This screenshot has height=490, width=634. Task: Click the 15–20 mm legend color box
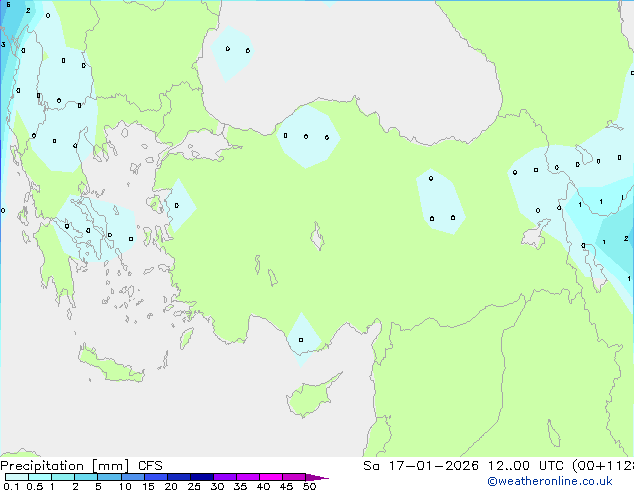tap(156, 477)
